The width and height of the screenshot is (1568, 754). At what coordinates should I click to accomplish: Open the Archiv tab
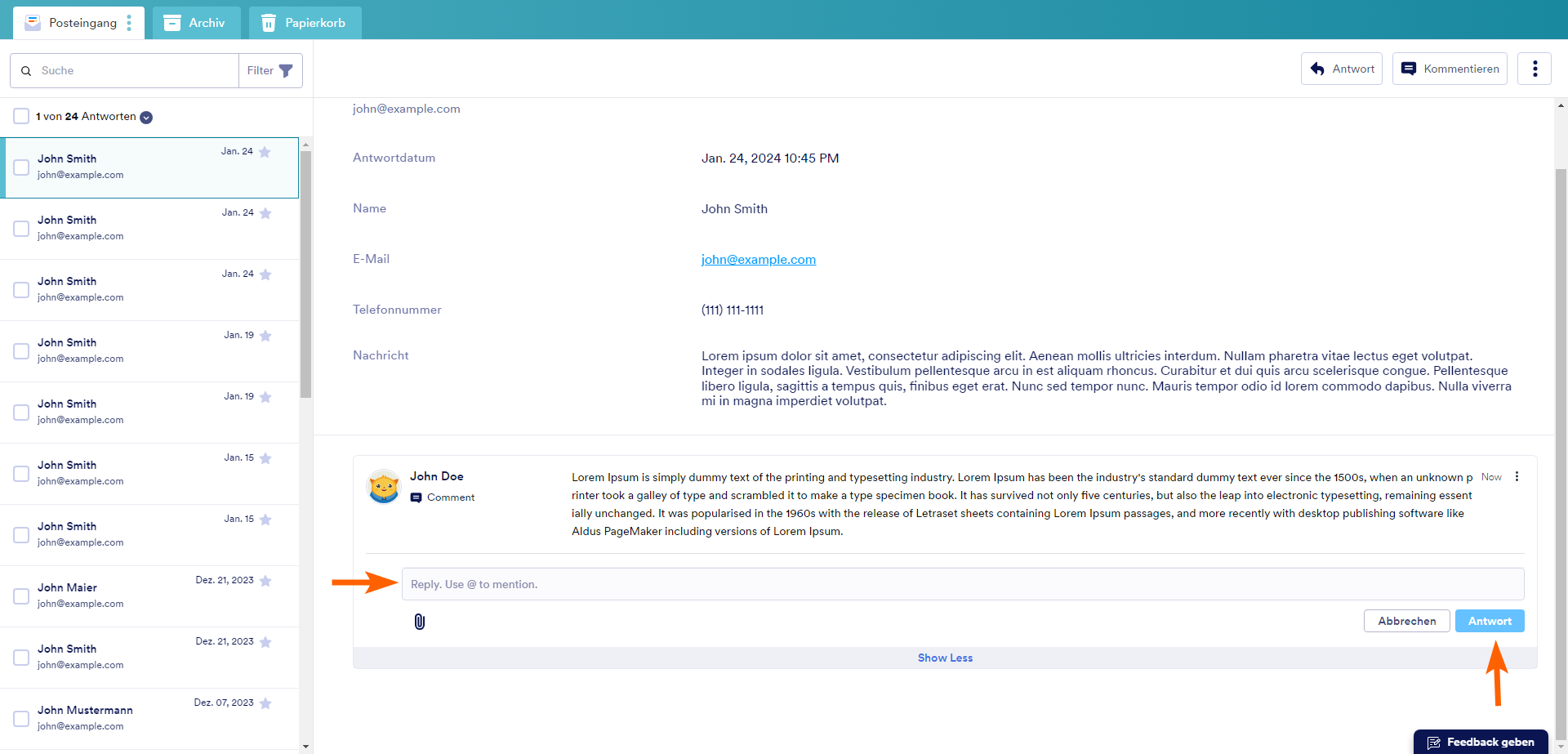196,23
